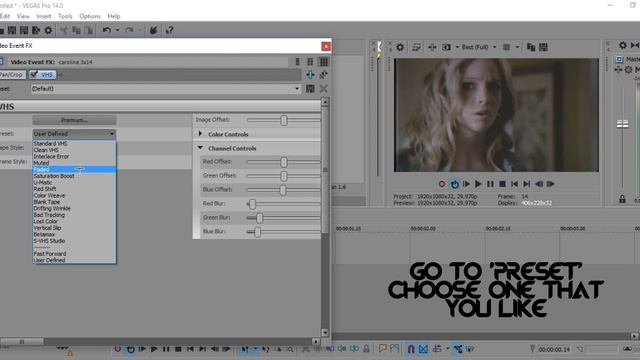This screenshot has height=360, width=640.
Task: Click Pause under video preview
Action: coord(490,184)
